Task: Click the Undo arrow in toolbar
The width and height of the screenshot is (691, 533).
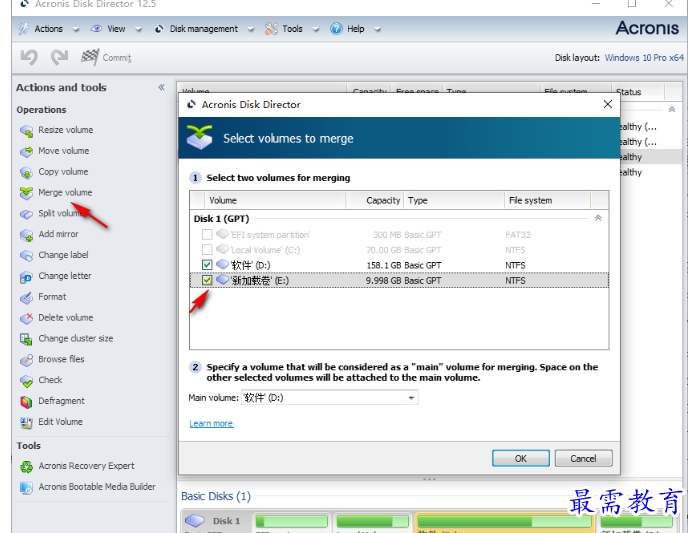Action: [29, 57]
